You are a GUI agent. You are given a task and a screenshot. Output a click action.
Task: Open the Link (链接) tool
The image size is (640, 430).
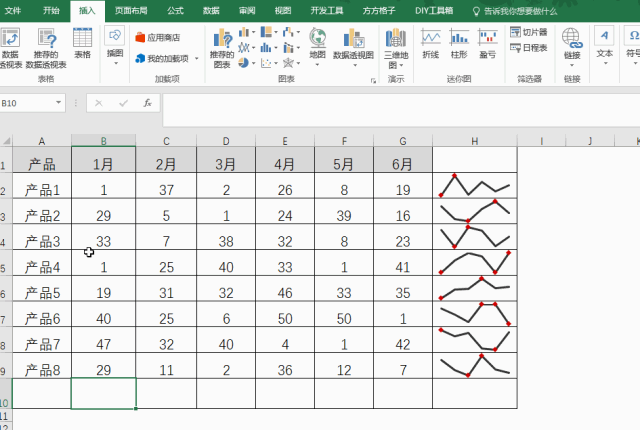click(571, 44)
